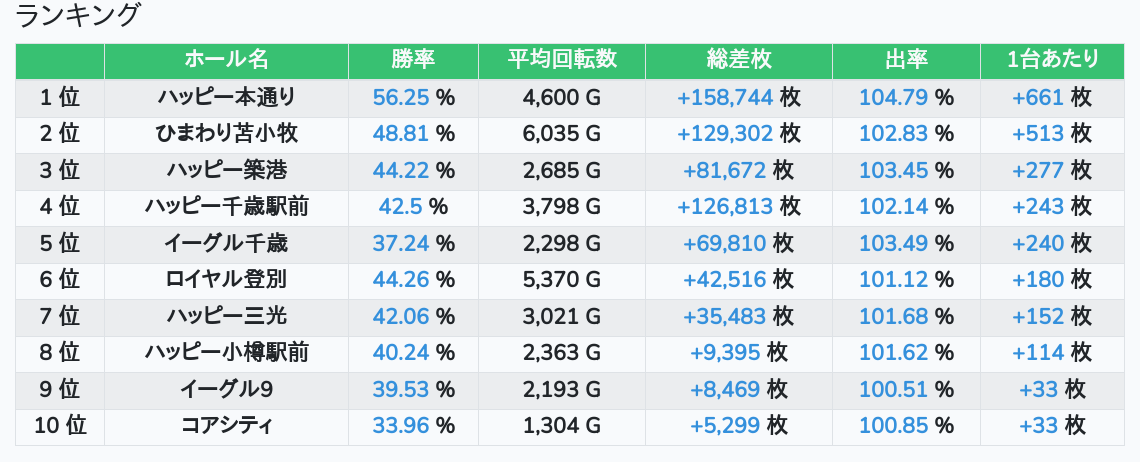The width and height of the screenshot is (1140, 462).
Task: Click the ハッピー三光 hall name
Action: pos(227,316)
